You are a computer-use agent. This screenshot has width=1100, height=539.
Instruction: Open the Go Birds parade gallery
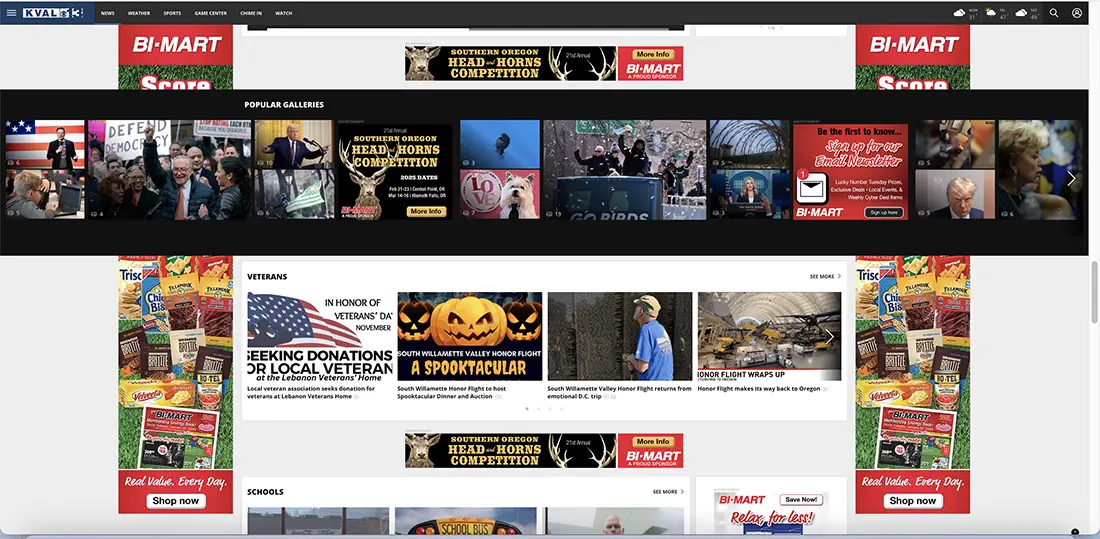[624, 170]
